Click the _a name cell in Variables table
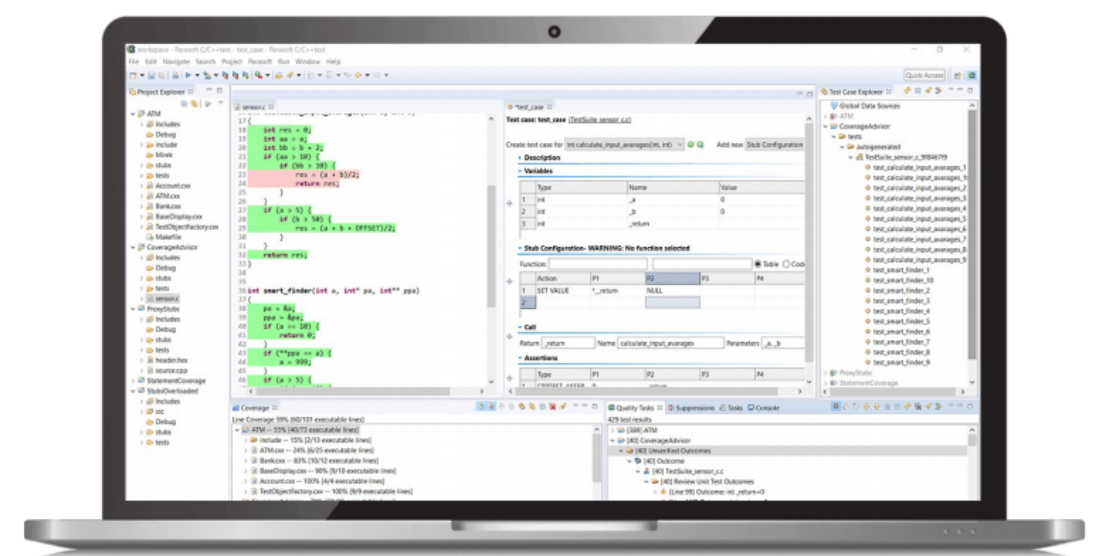Viewport: 1106px width, 556px height. (x=673, y=200)
